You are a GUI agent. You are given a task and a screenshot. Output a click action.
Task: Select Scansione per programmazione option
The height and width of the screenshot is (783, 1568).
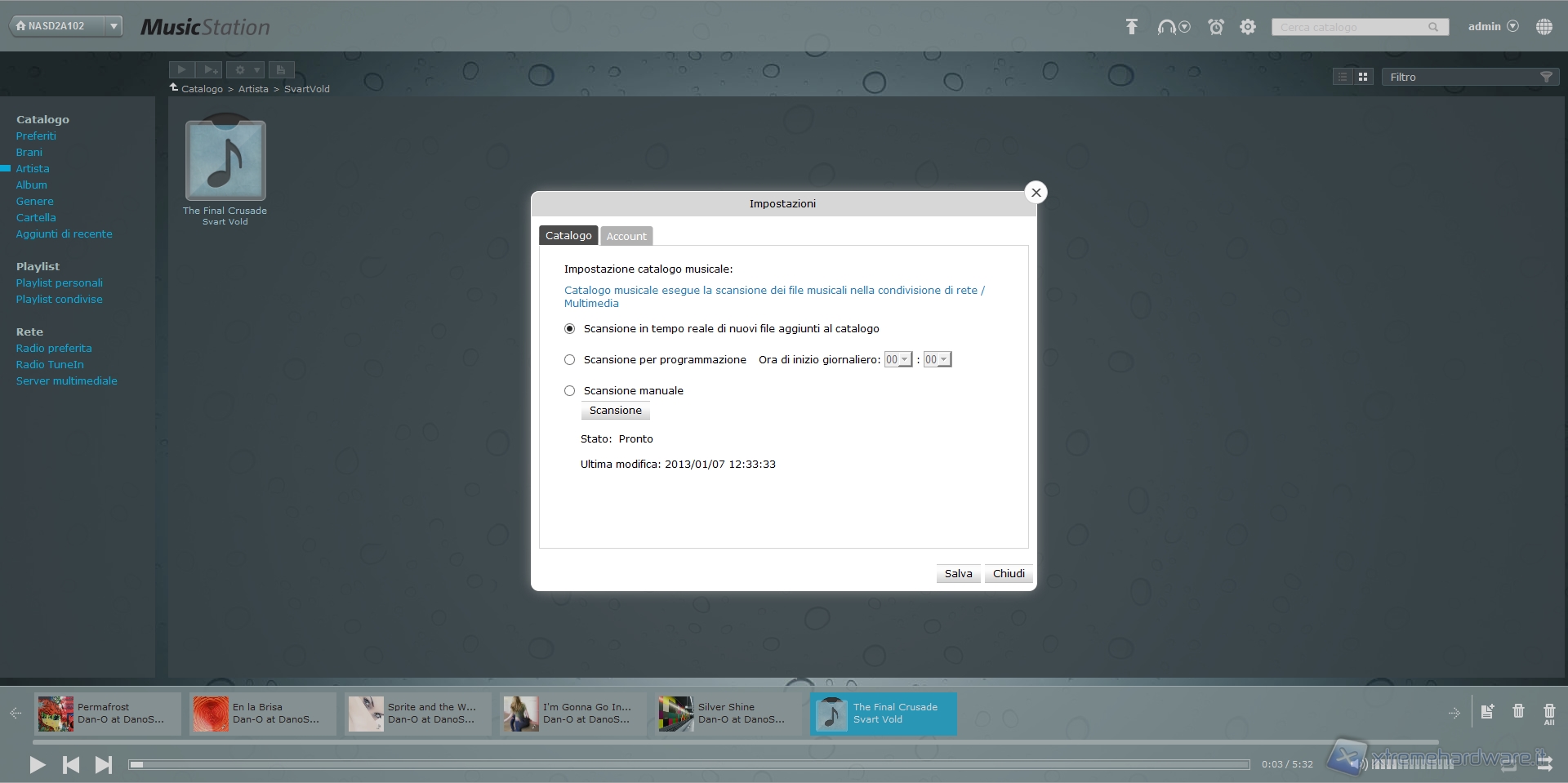pyautogui.click(x=570, y=360)
